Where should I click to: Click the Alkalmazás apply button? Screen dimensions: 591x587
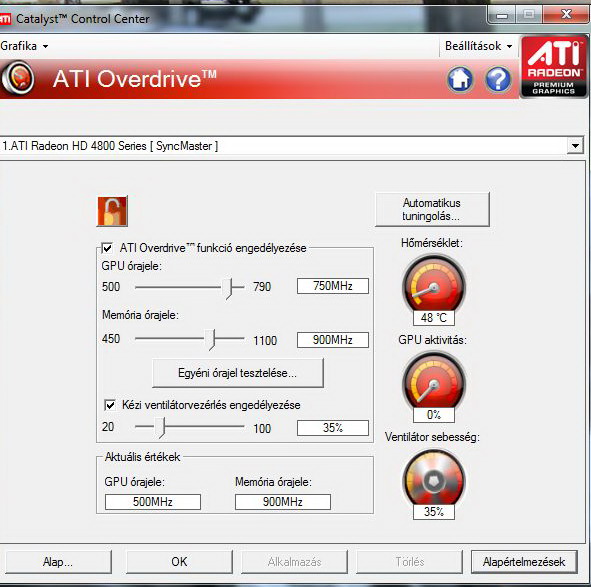(x=294, y=562)
